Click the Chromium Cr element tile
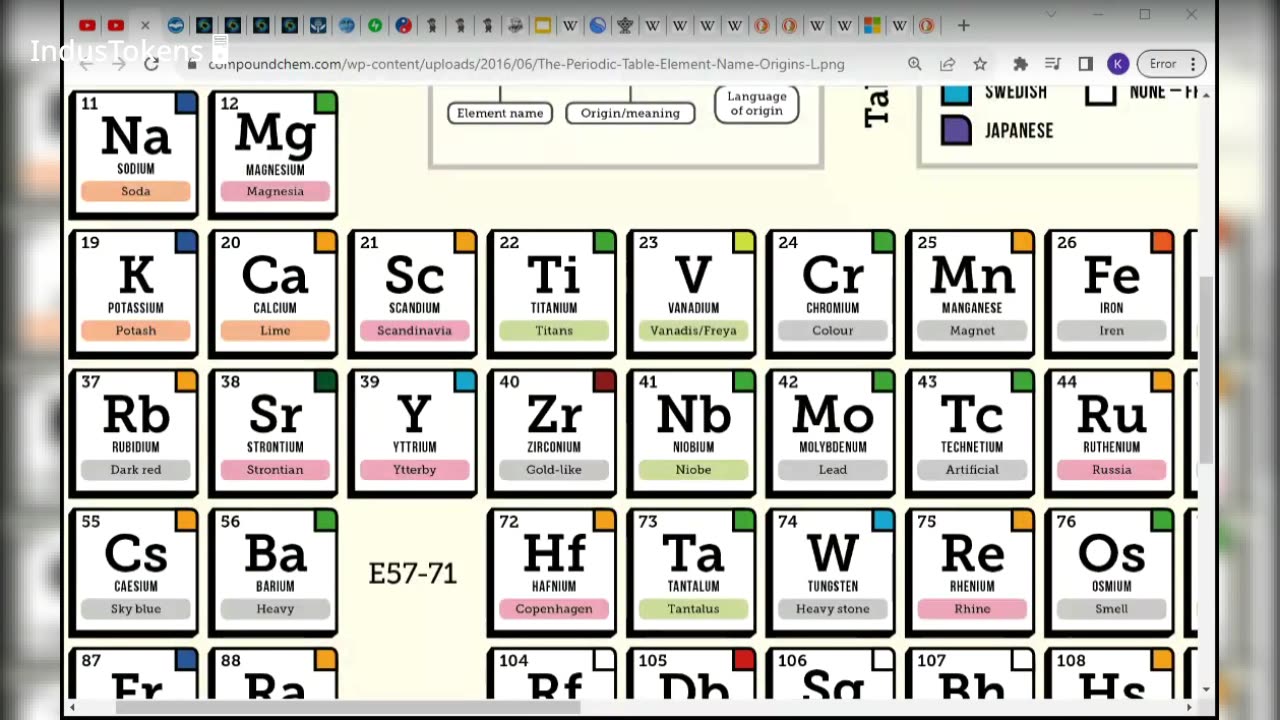Viewport: 1280px width, 720px height. (x=831, y=294)
